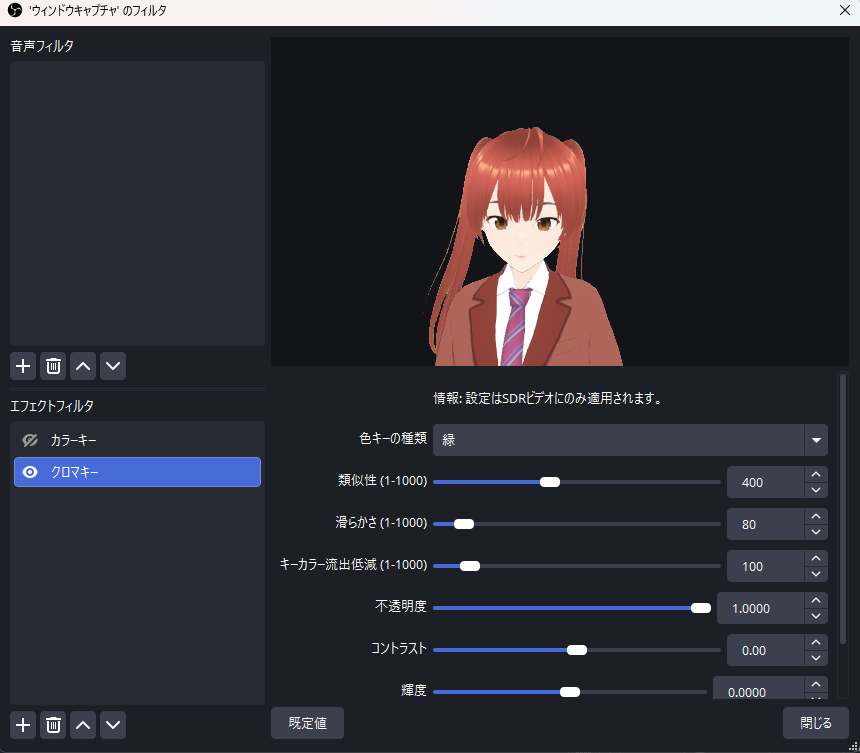Viewport: 860px width, 753px height.
Task: Click the 輝度 slider handle
Action: [x=570, y=692]
